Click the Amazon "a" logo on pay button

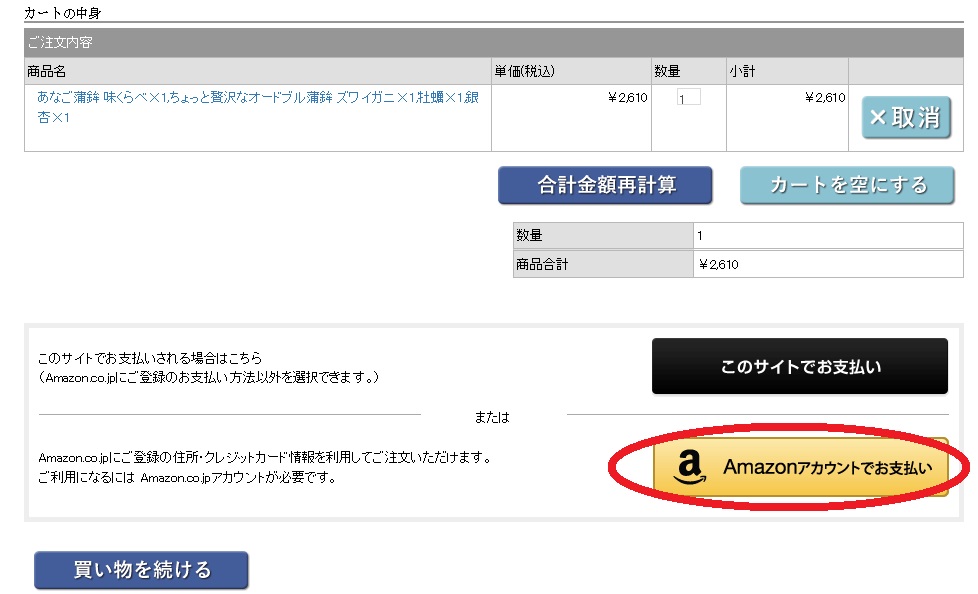[x=690, y=467]
